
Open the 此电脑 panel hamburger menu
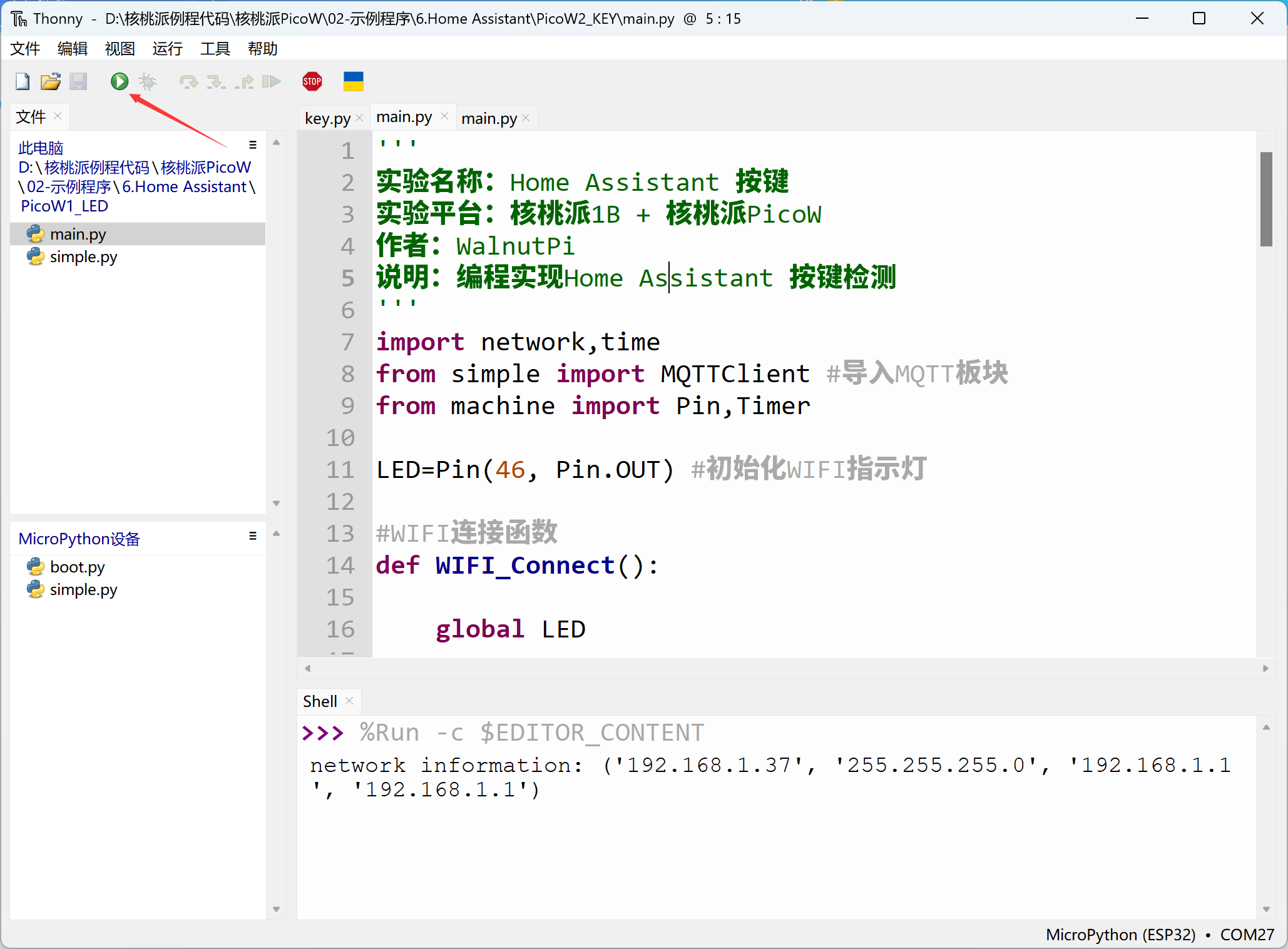click(x=253, y=145)
